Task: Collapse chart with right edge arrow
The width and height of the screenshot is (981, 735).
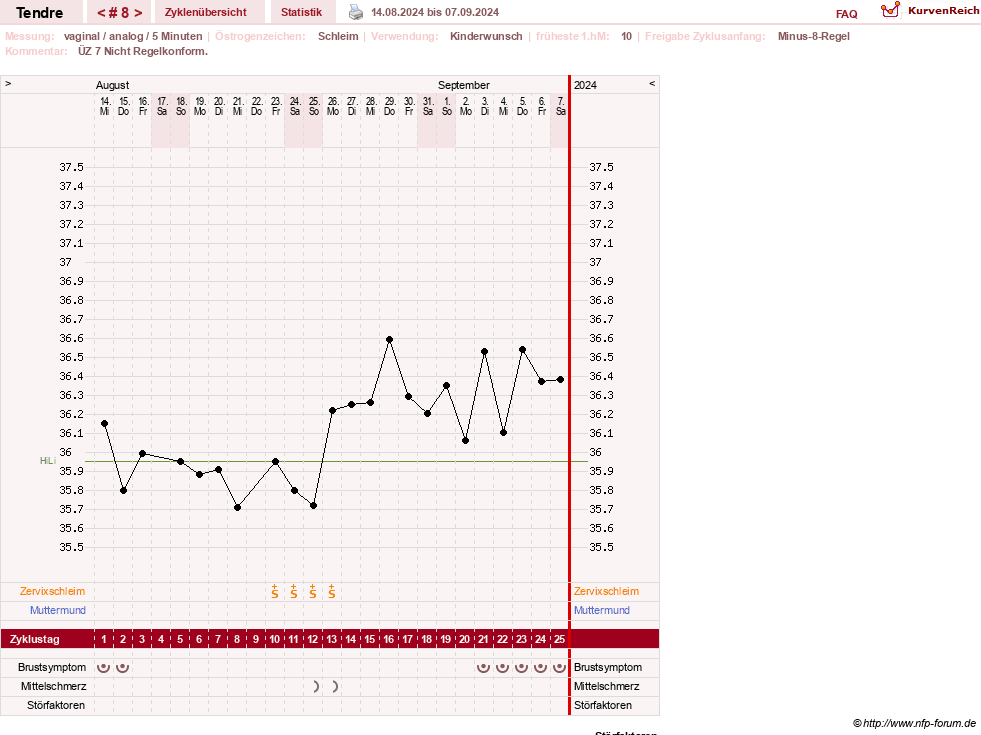Action: point(652,83)
